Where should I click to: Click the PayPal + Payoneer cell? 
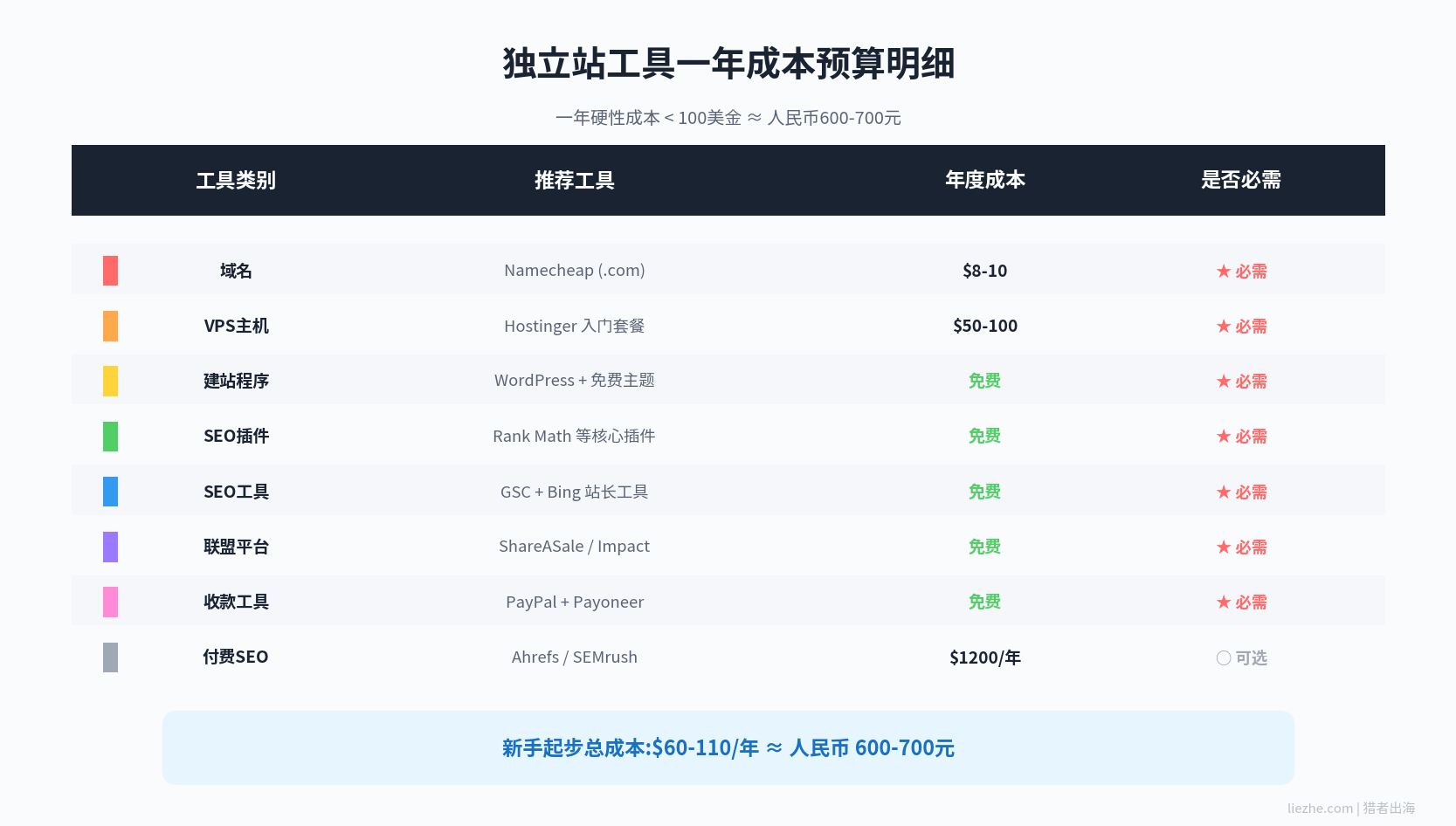(x=575, y=602)
